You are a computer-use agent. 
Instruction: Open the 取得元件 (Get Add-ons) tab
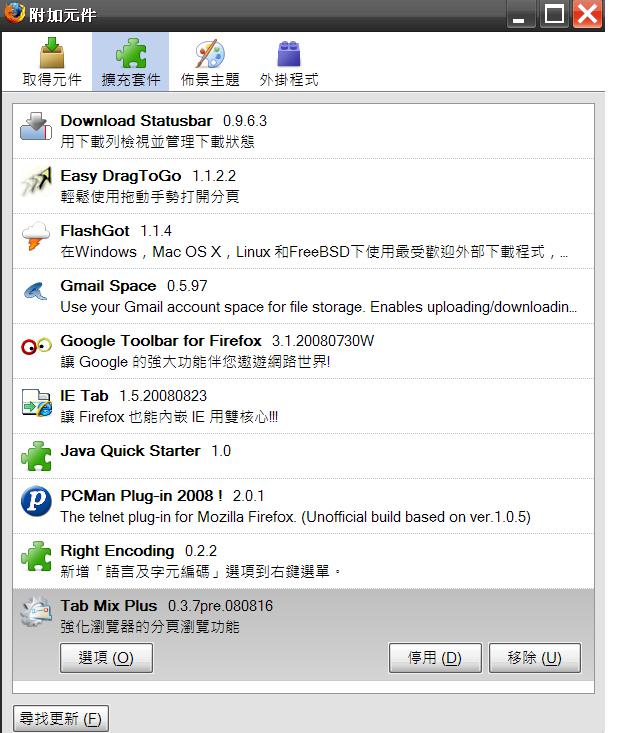pyautogui.click(x=52, y=62)
